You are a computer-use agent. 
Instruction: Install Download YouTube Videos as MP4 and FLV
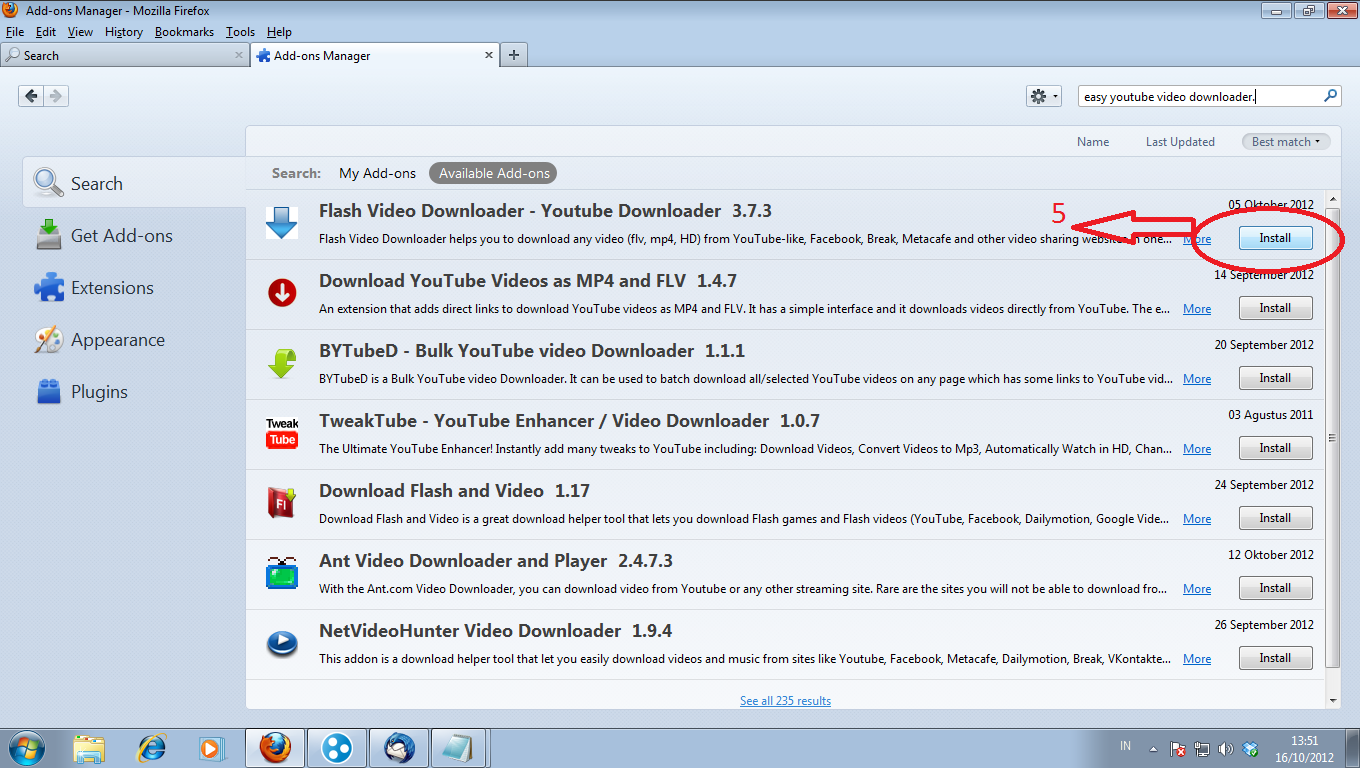click(x=1275, y=308)
